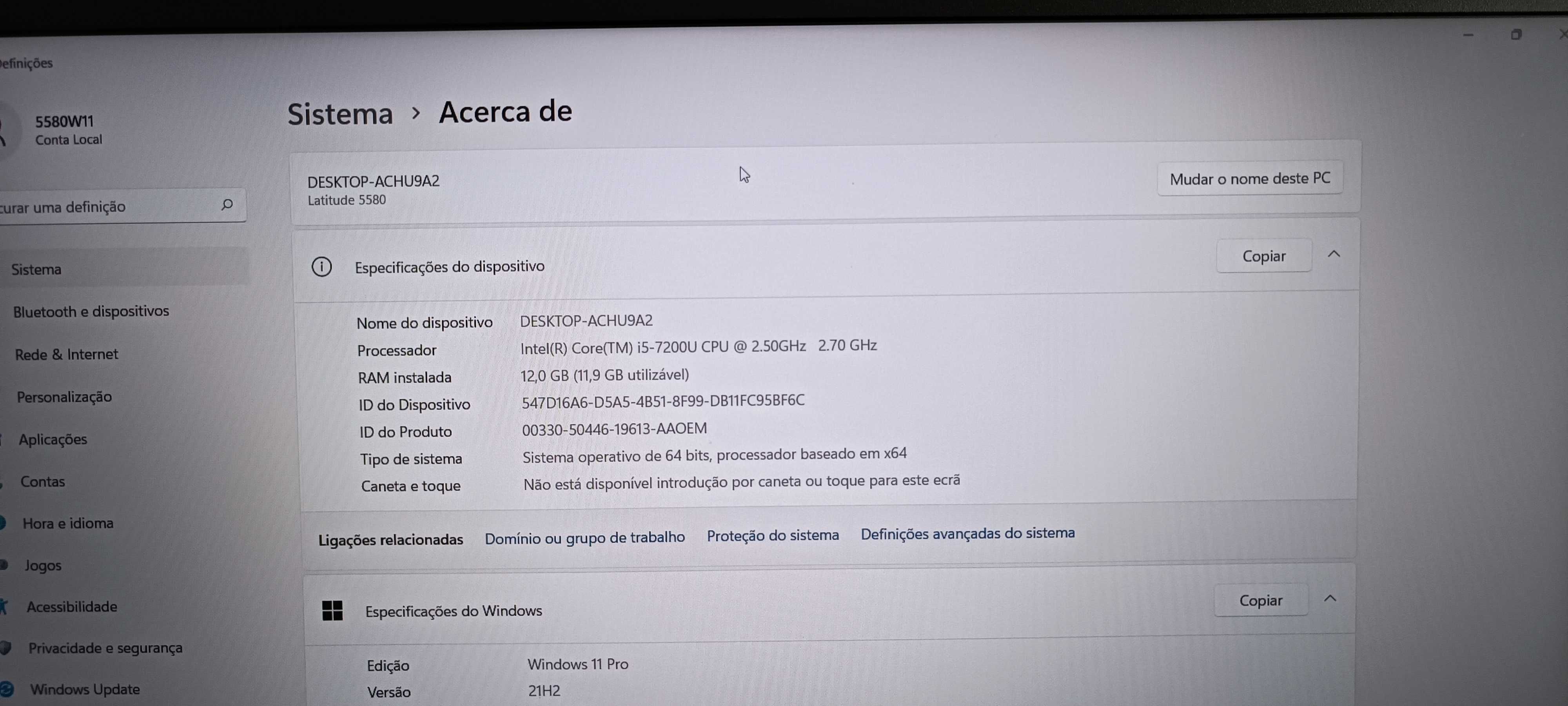Viewport: 1568px width, 706px height.
Task: Open Personalização settings
Action: click(x=64, y=397)
